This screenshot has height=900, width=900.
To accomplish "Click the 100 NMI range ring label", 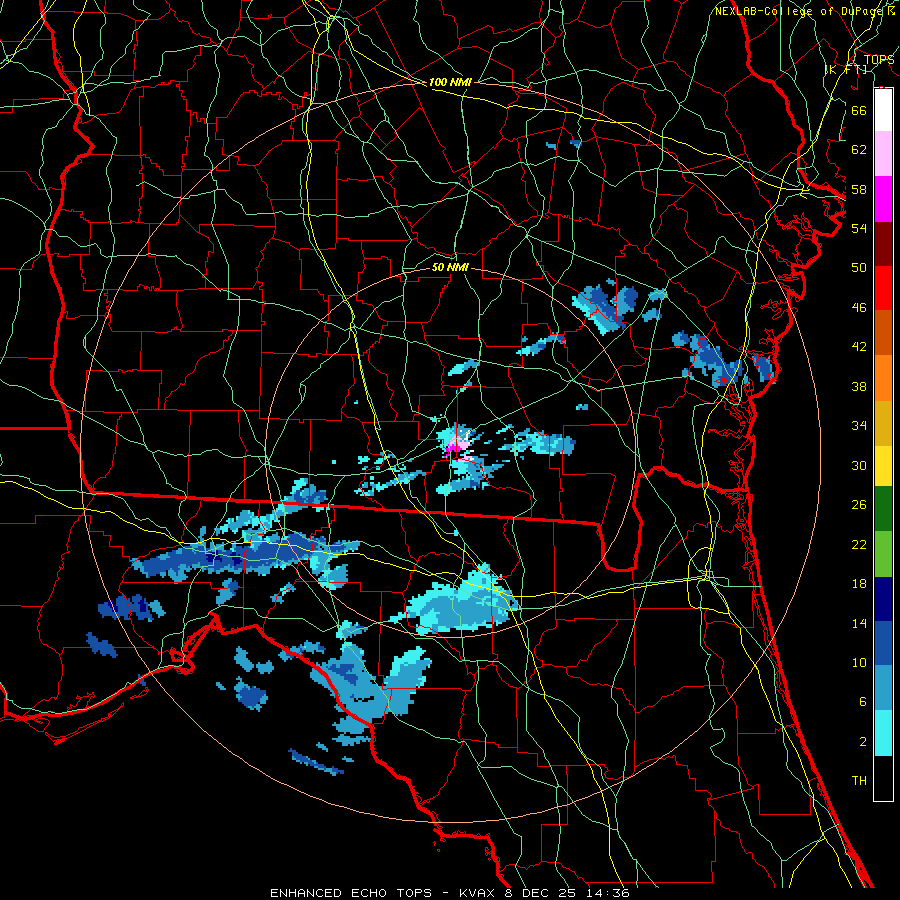I will click(x=450, y=83).
